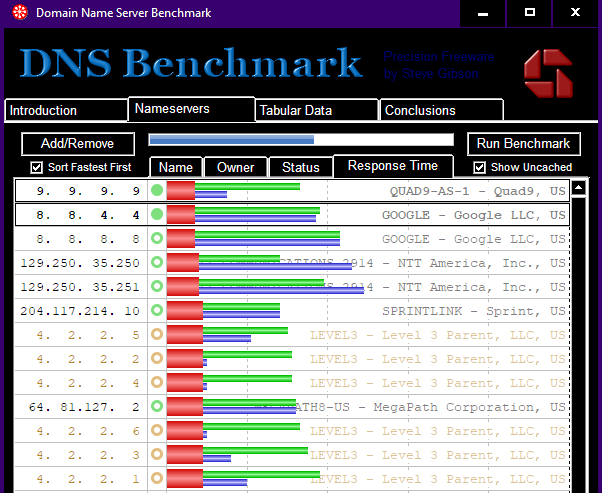Click the vertical scrollbar track
The height and width of the screenshot is (493, 602).
(x=578, y=345)
